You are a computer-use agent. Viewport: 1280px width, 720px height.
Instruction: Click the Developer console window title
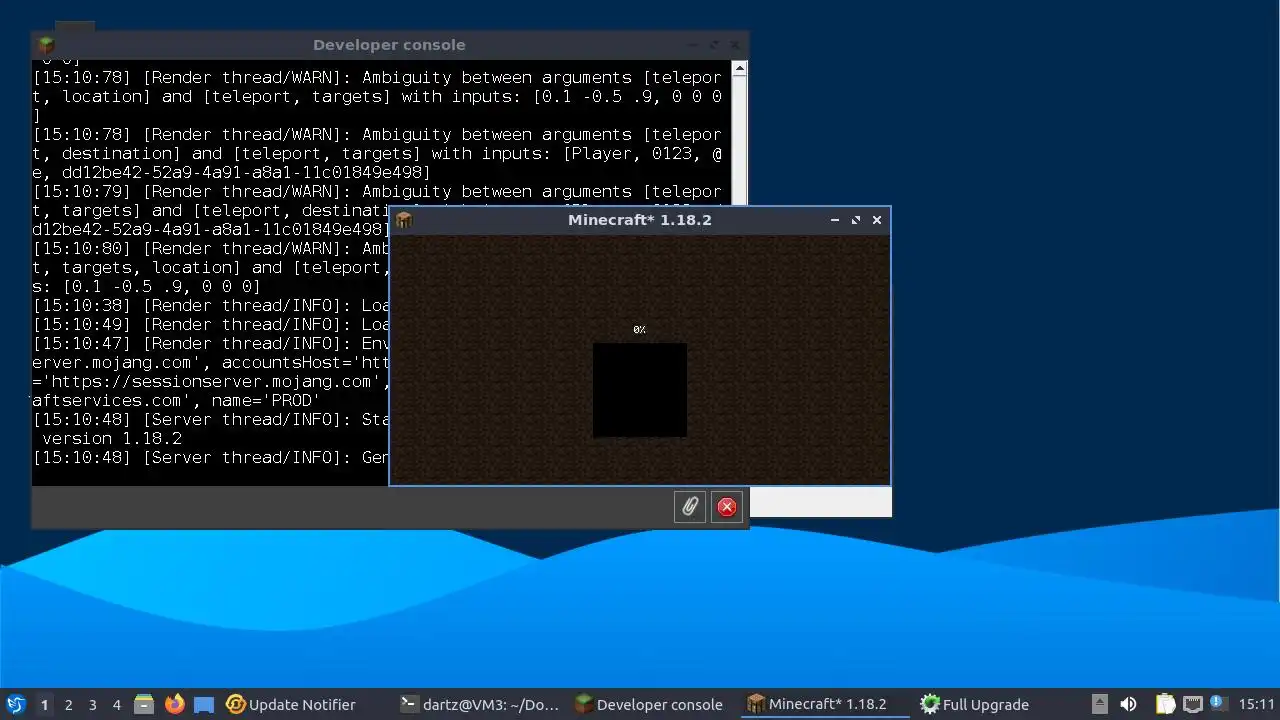point(389,45)
